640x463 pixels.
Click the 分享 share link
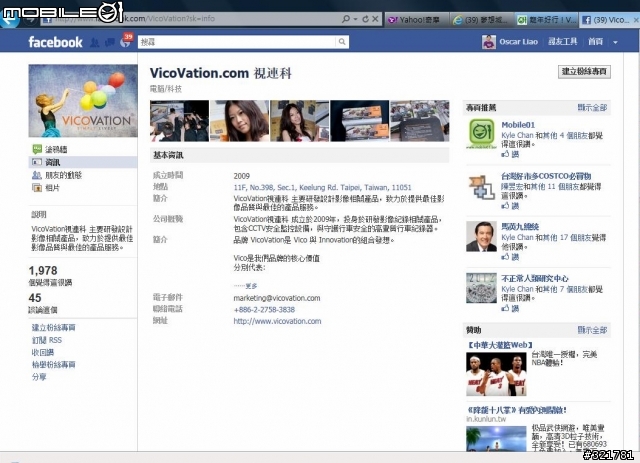39,376
